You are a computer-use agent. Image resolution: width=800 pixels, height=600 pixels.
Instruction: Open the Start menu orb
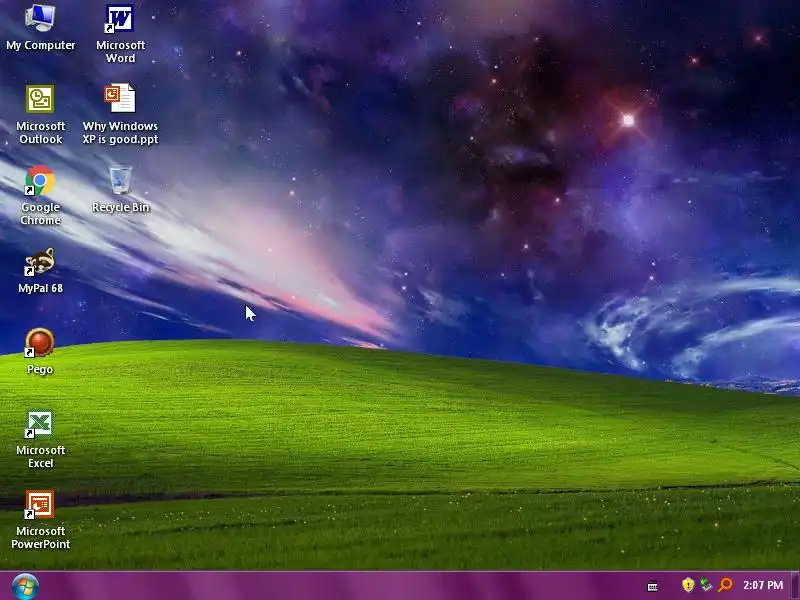[24, 586]
